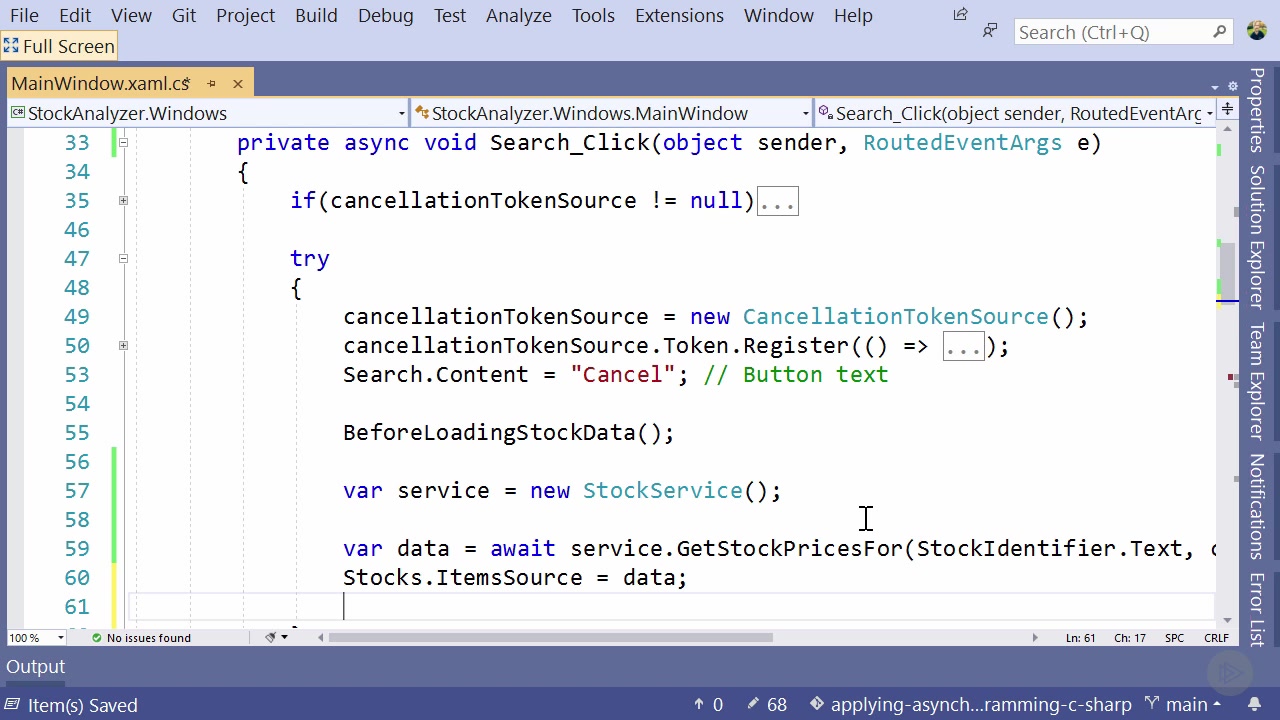Click the pencil icon showing 68 pending changes
The image size is (1280, 720).
point(765,704)
